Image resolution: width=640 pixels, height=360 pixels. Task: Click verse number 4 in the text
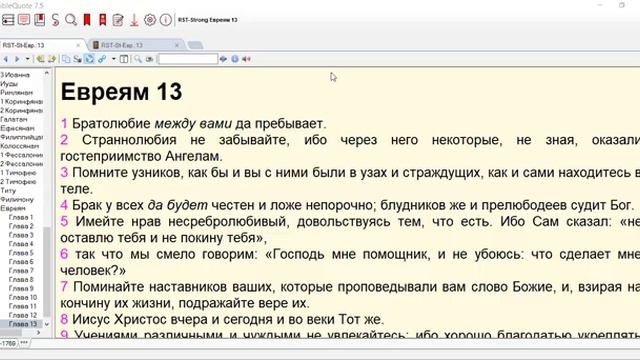click(64, 205)
